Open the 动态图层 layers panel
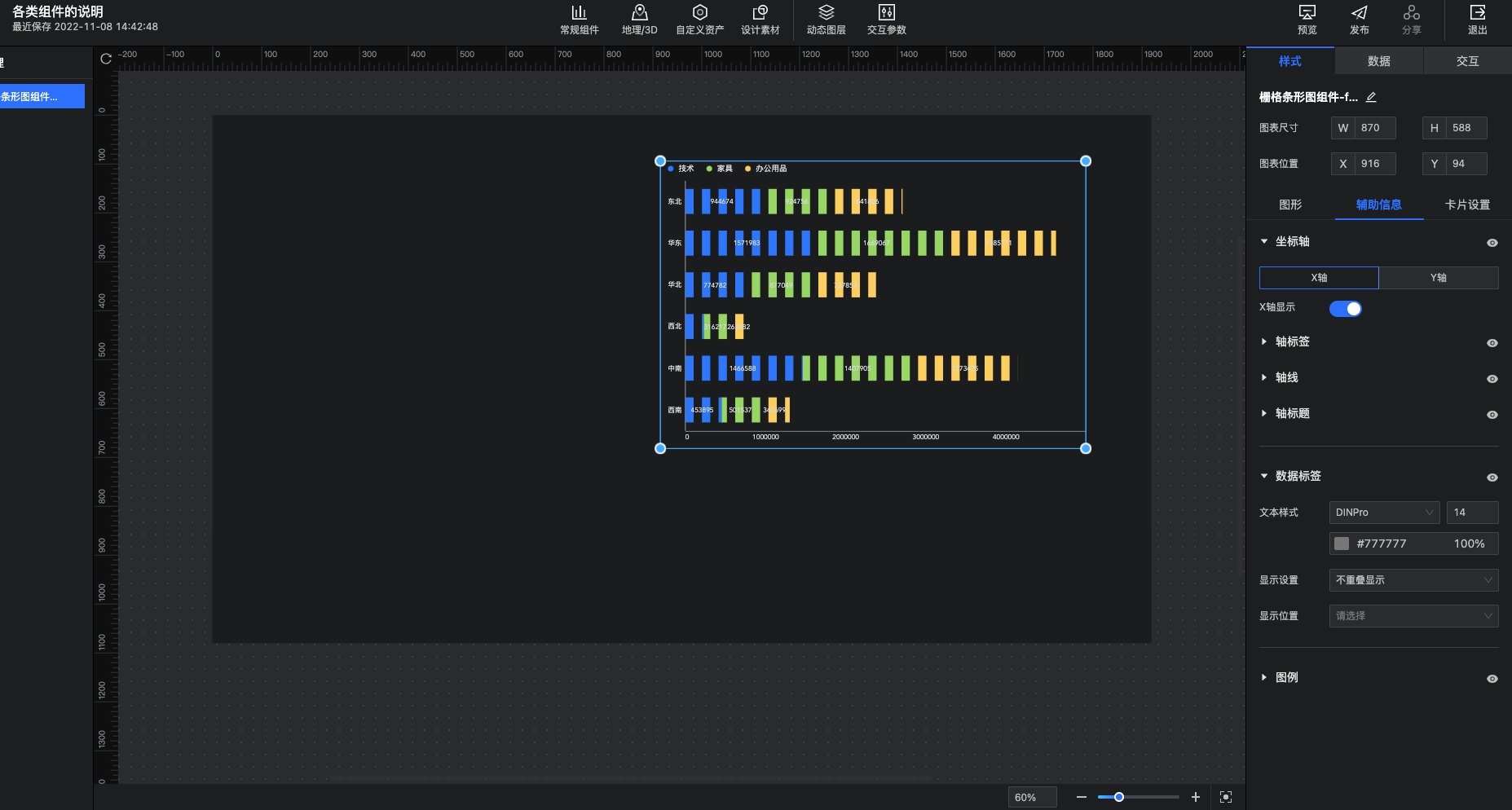Screen dimensions: 1512x810 coord(826,20)
